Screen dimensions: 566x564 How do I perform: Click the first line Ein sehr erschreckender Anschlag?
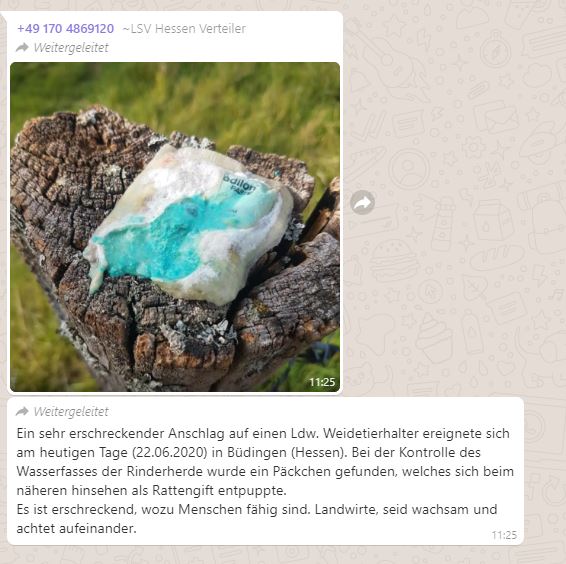[263, 433]
